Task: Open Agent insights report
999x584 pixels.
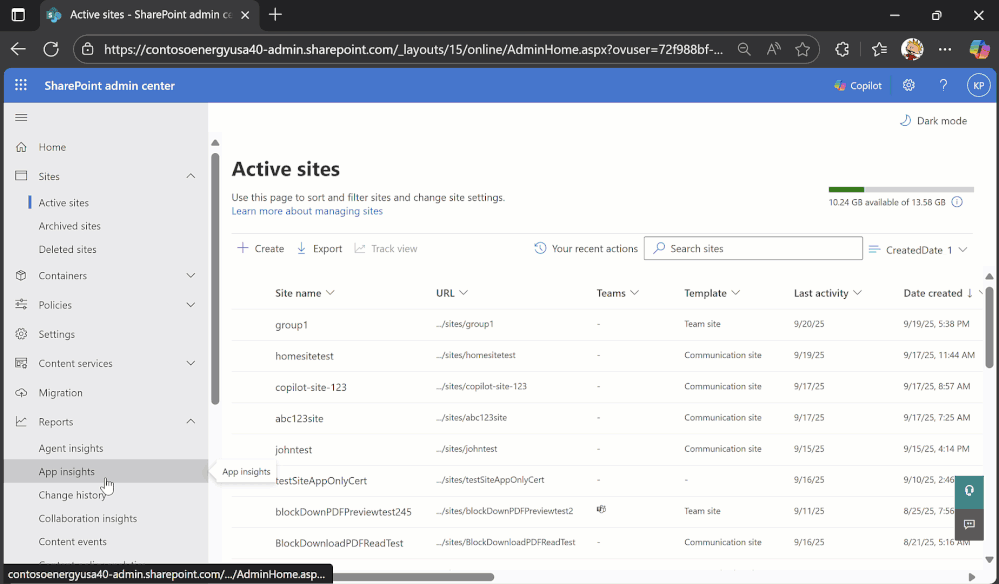Action: coord(71,448)
